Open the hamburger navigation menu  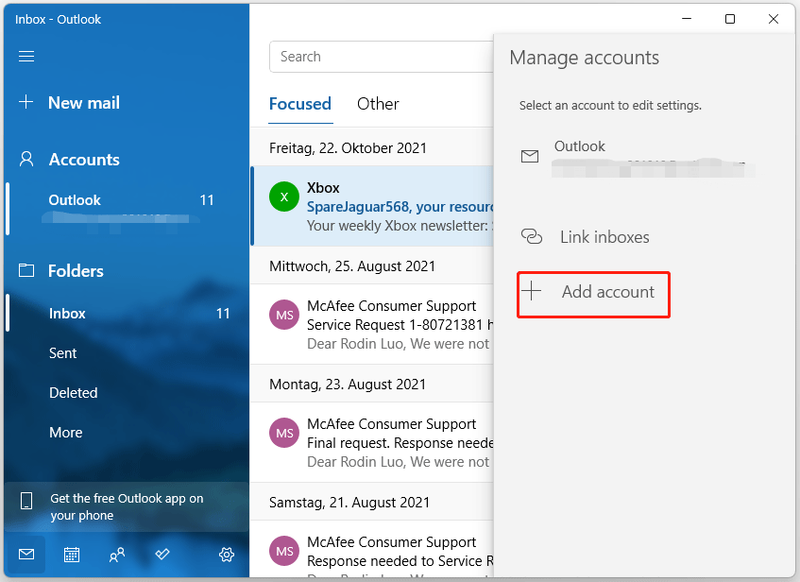point(26,56)
